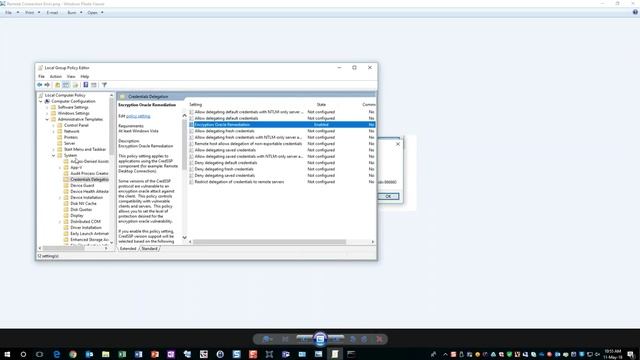Rotate the photo counterclockwise

click(x=353, y=339)
